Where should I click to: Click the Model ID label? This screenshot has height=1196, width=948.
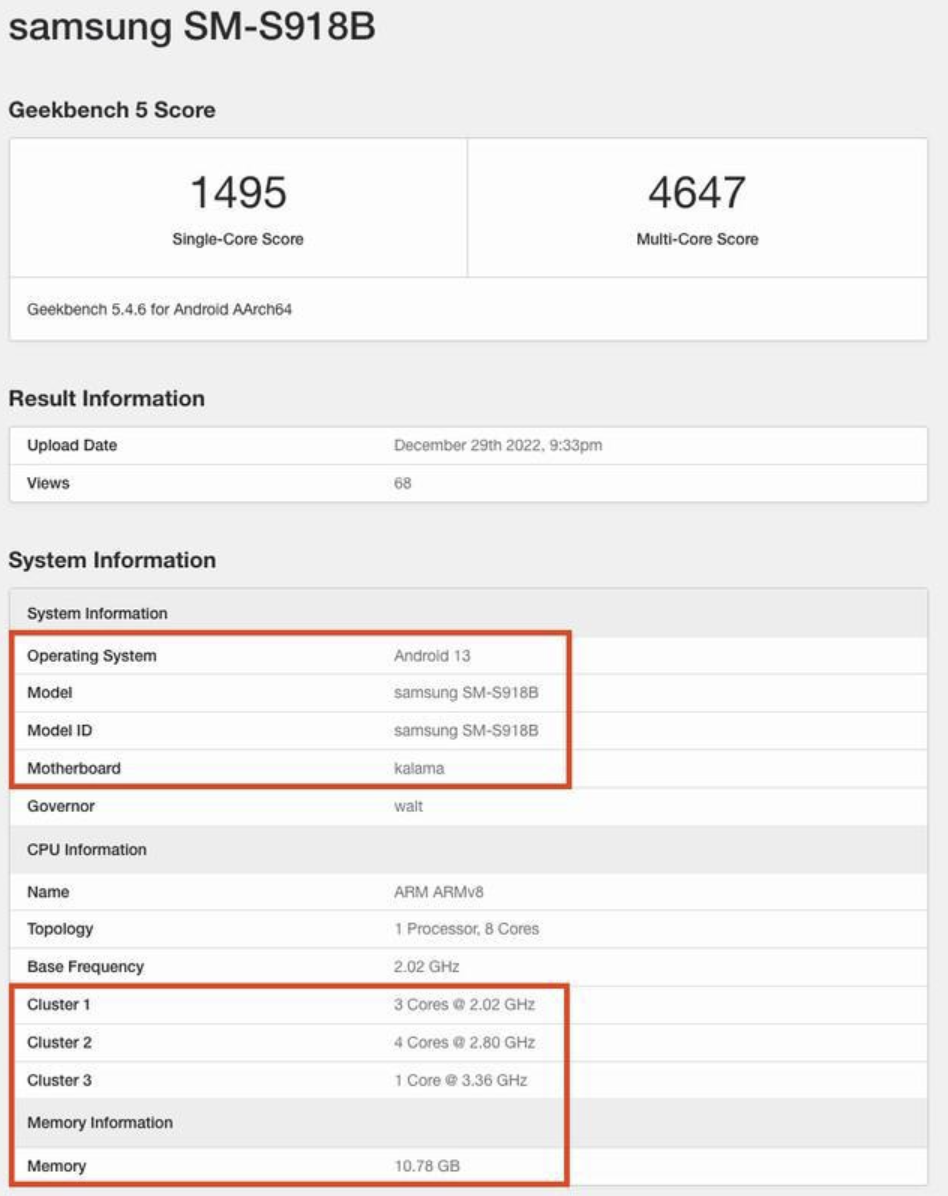[59, 731]
